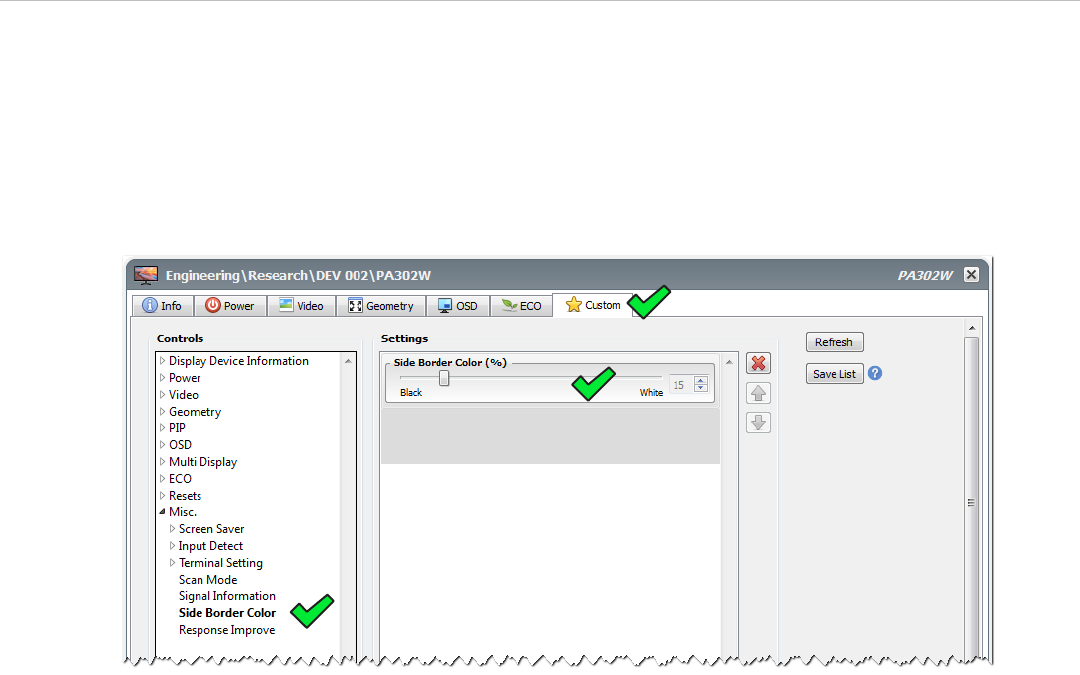
Task: Click the Refresh button
Action: [x=834, y=342]
